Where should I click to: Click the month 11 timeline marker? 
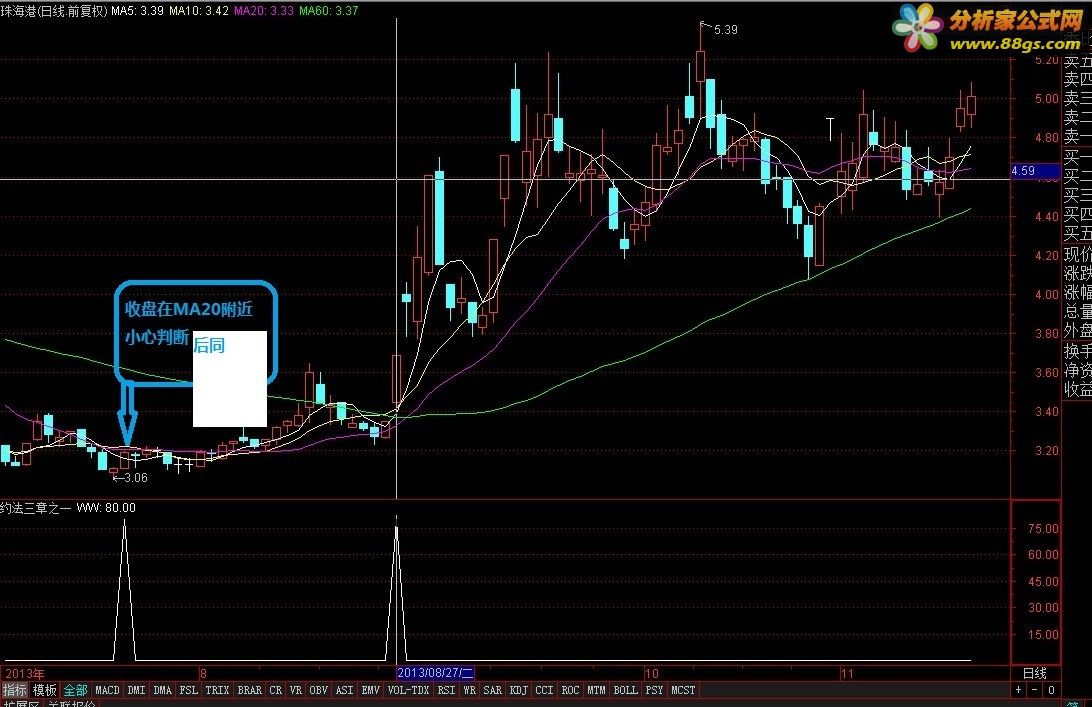point(847,674)
